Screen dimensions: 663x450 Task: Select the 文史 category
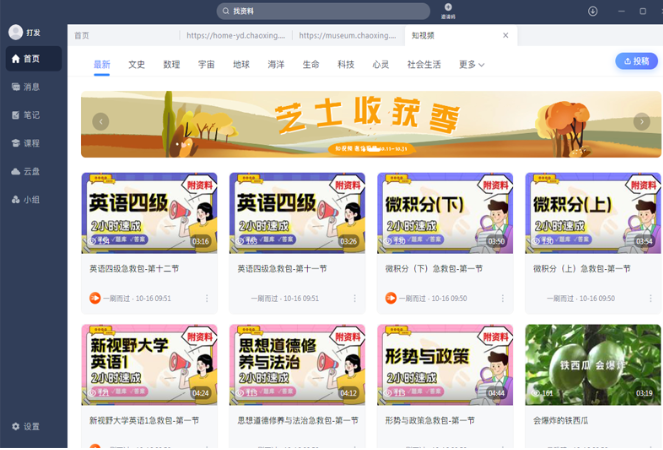137,65
